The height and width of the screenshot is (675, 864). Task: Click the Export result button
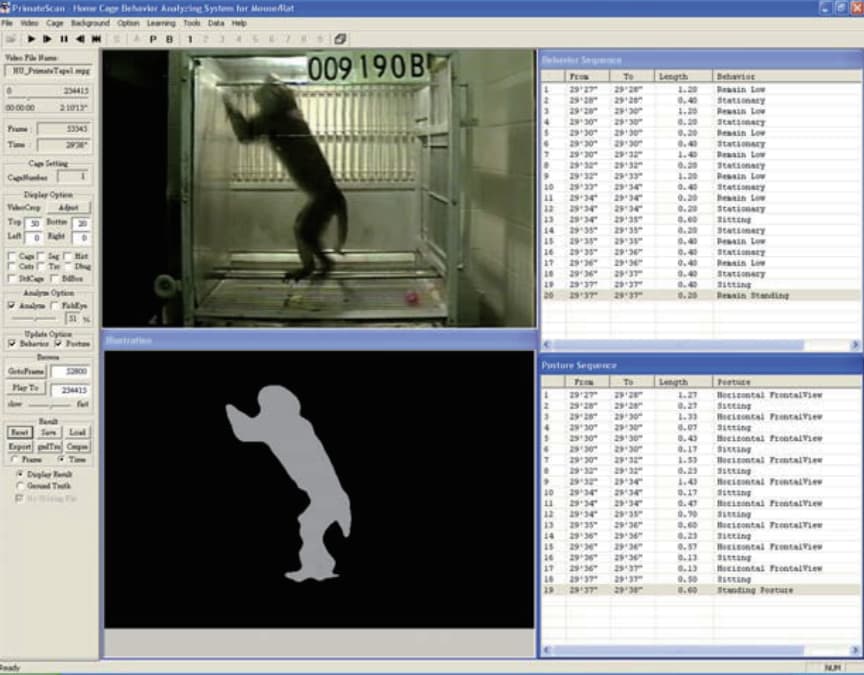21,446
